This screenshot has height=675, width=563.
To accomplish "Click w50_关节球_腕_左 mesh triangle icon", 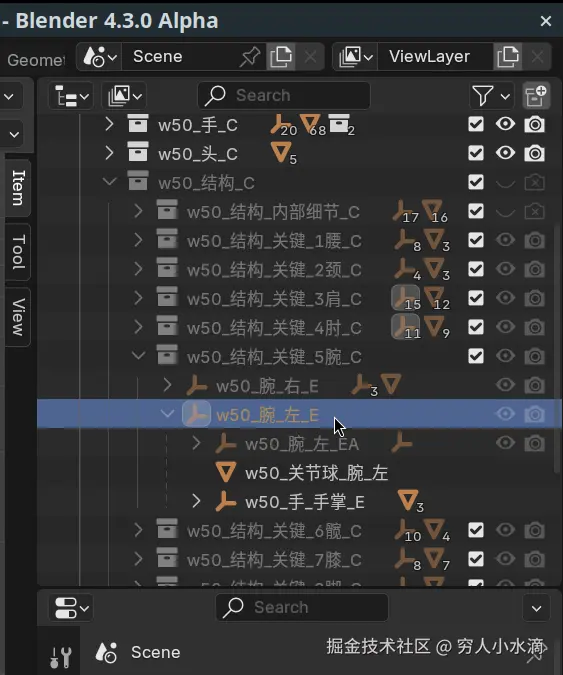I will point(226,472).
